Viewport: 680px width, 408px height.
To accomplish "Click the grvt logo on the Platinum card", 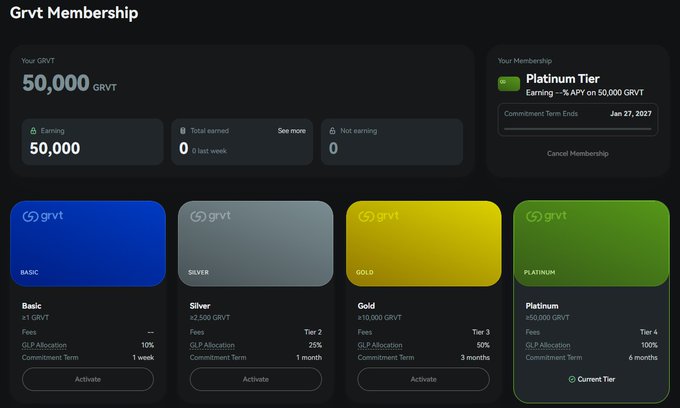I will coord(546,216).
